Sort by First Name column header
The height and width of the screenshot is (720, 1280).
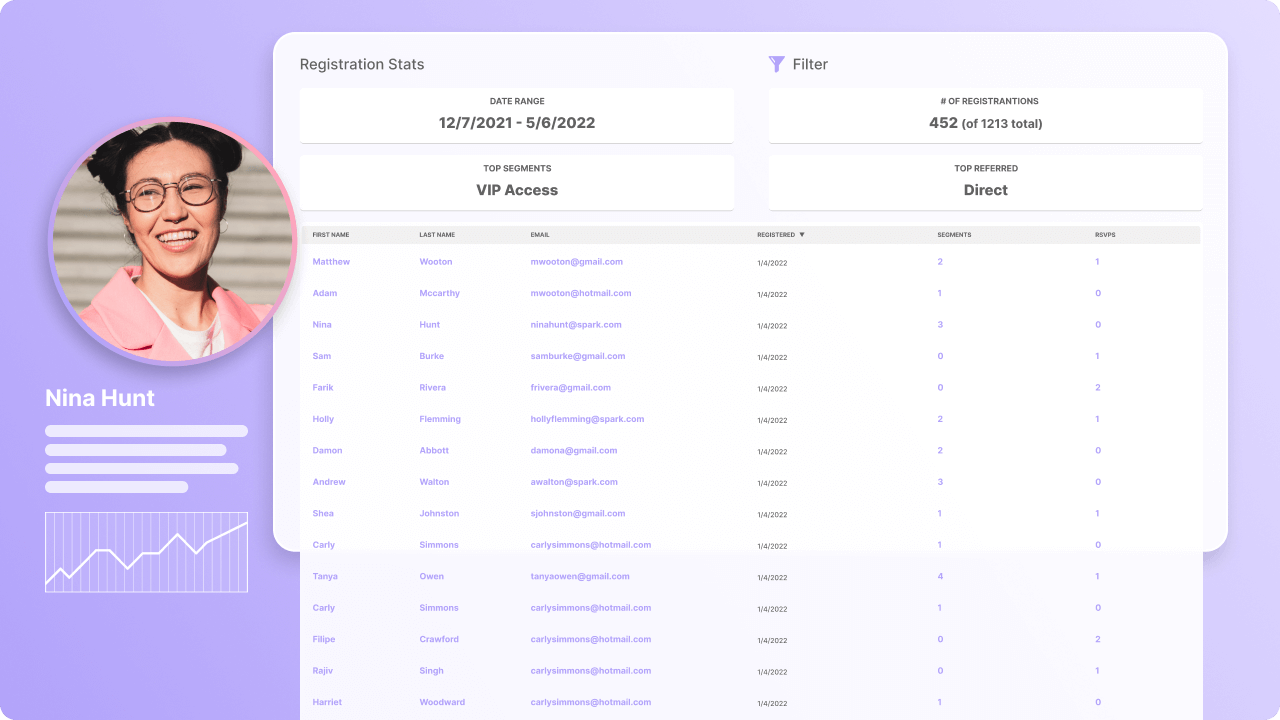pos(331,235)
